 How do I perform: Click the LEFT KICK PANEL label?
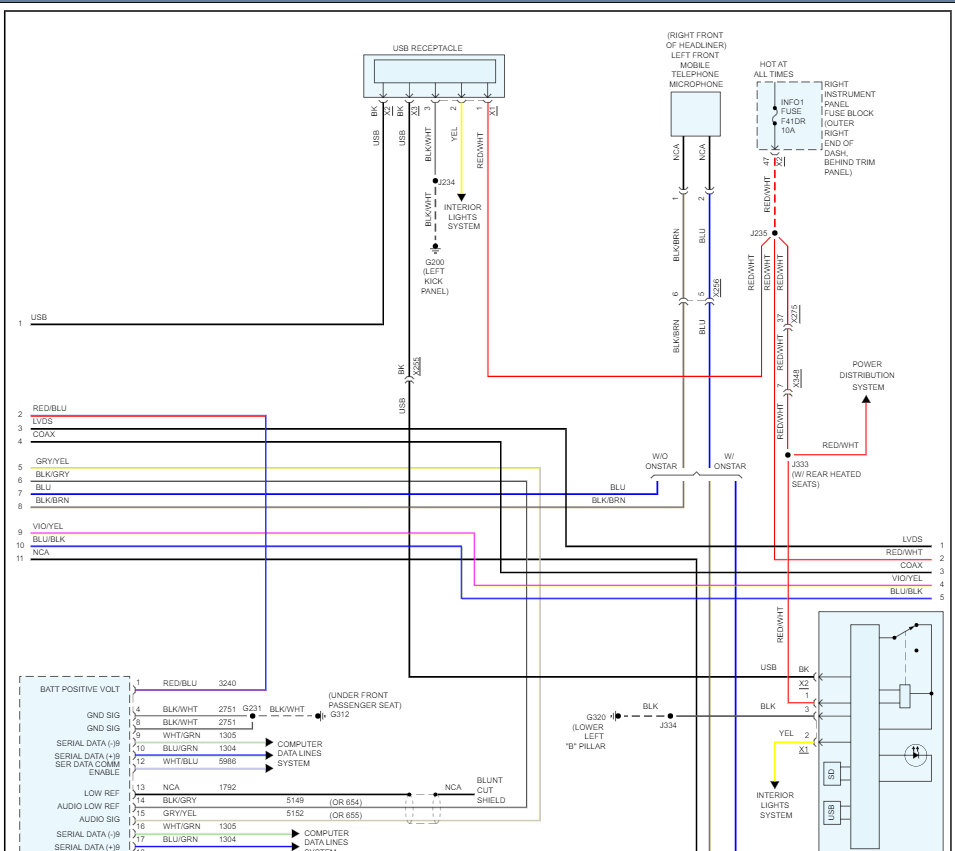(434, 281)
